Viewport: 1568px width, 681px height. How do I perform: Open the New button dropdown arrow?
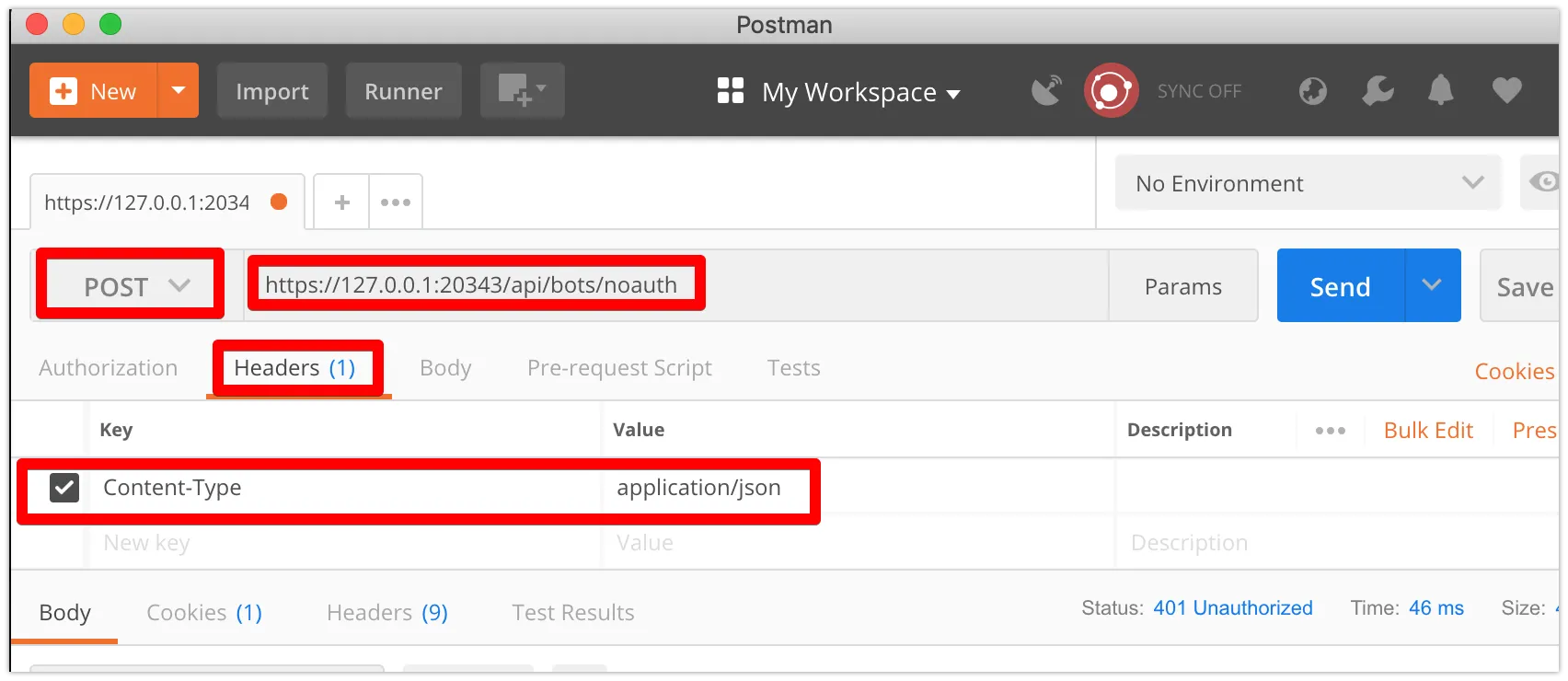[179, 90]
